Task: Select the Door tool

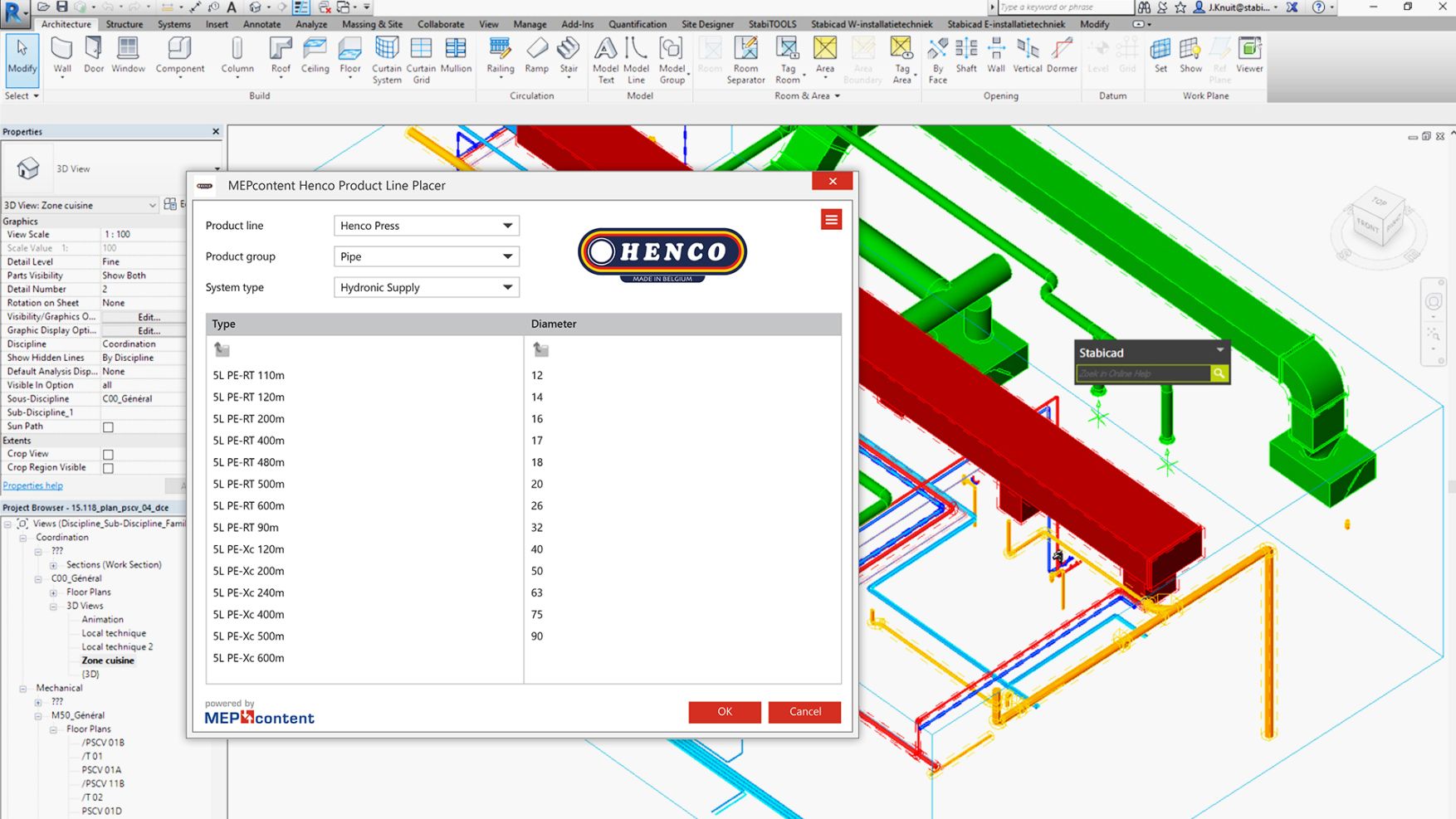Action: (x=94, y=56)
